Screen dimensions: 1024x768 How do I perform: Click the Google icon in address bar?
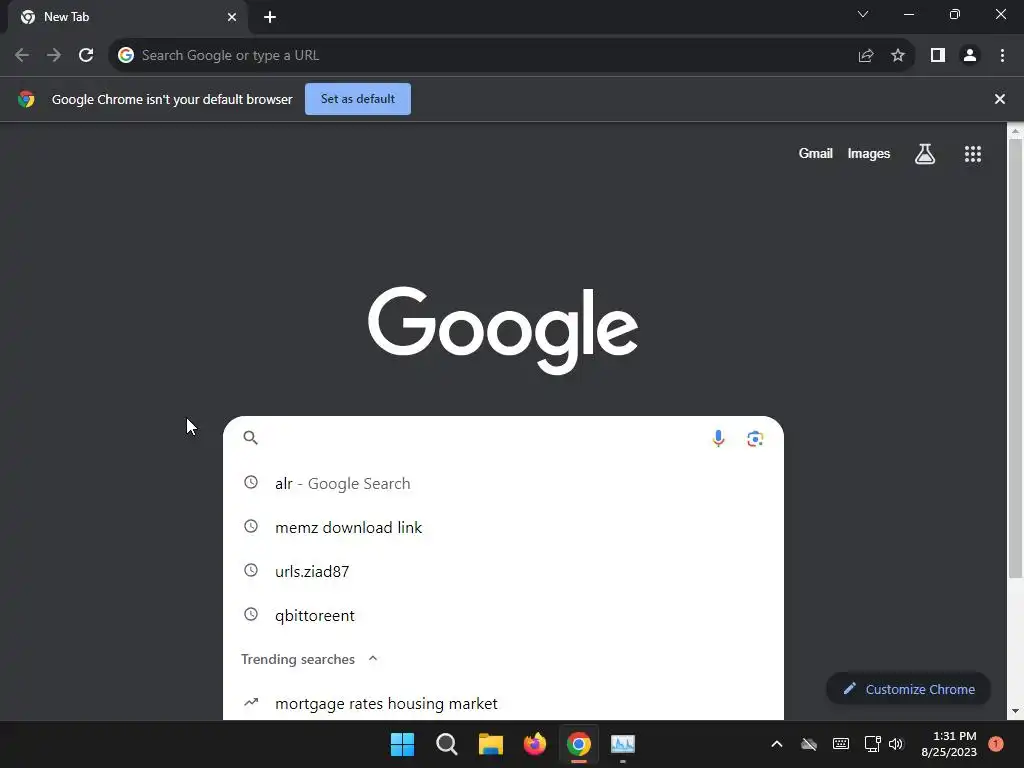(126, 56)
